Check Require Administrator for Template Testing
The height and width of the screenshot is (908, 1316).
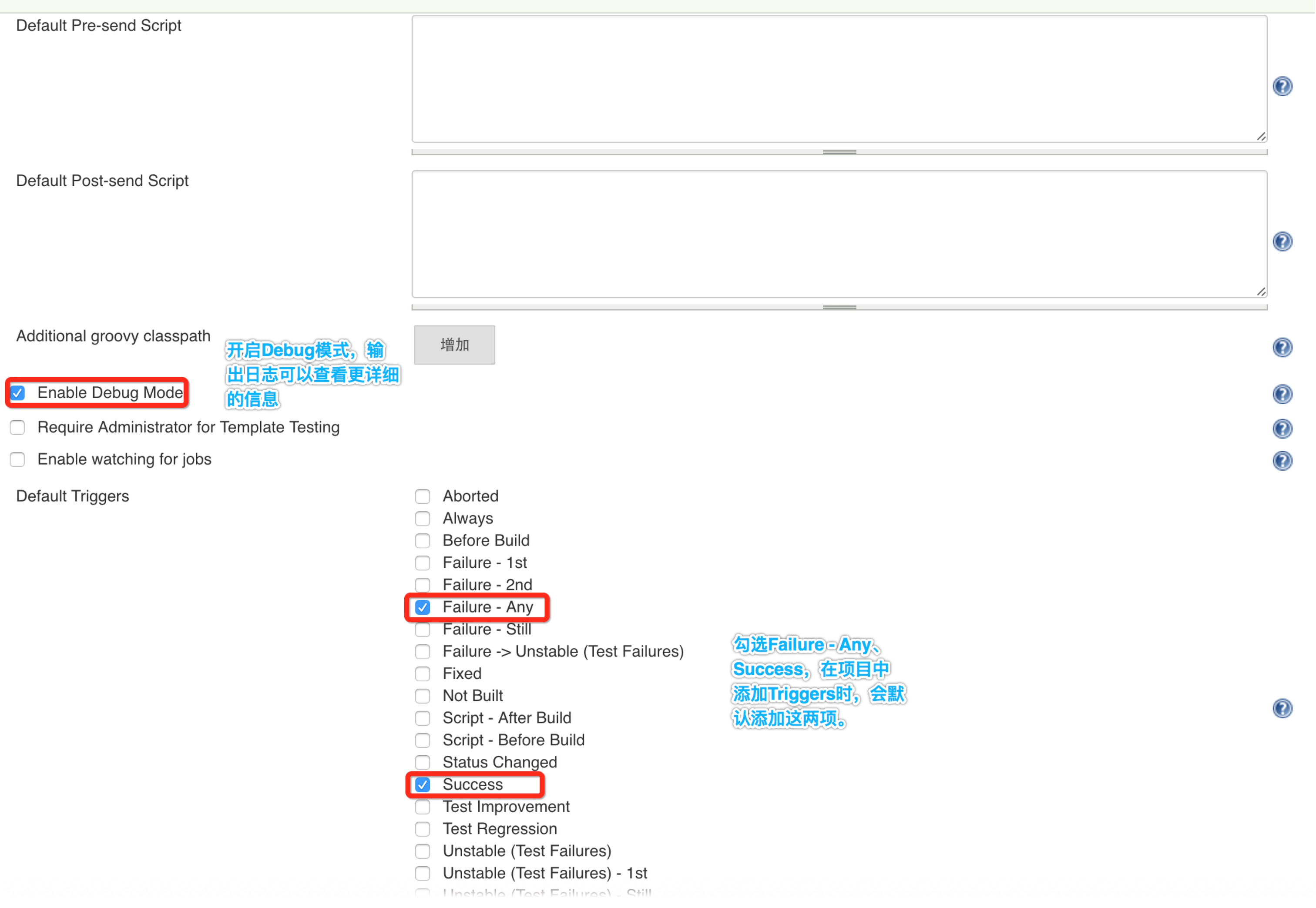pyautogui.click(x=18, y=427)
